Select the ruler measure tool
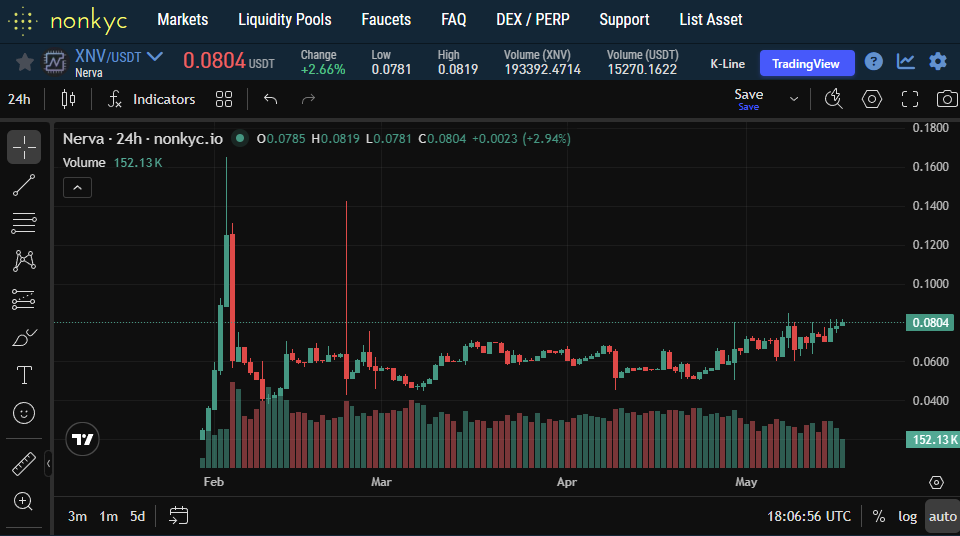The width and height of the screenshot is (960, 536). tap(24, 464)
